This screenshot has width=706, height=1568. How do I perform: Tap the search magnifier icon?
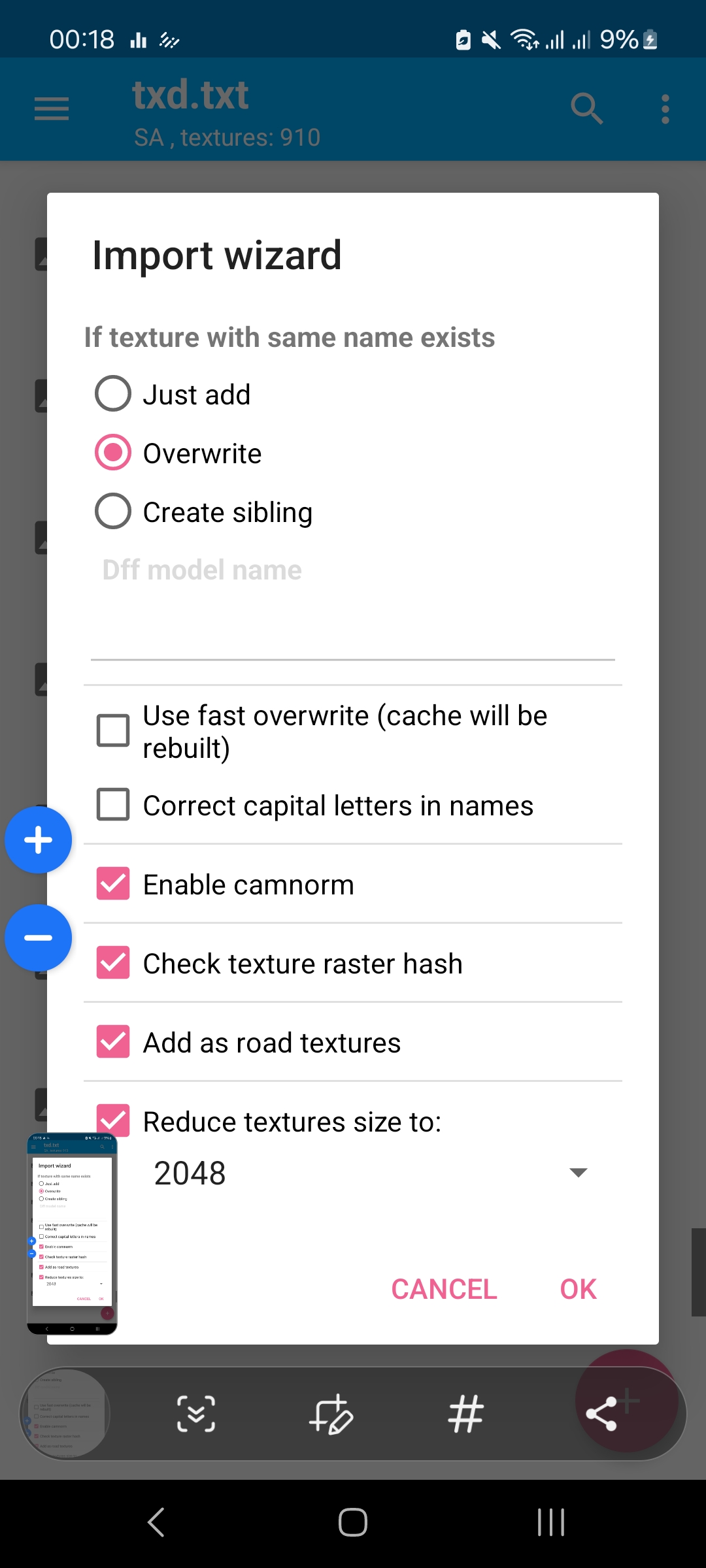coord(586,108)
